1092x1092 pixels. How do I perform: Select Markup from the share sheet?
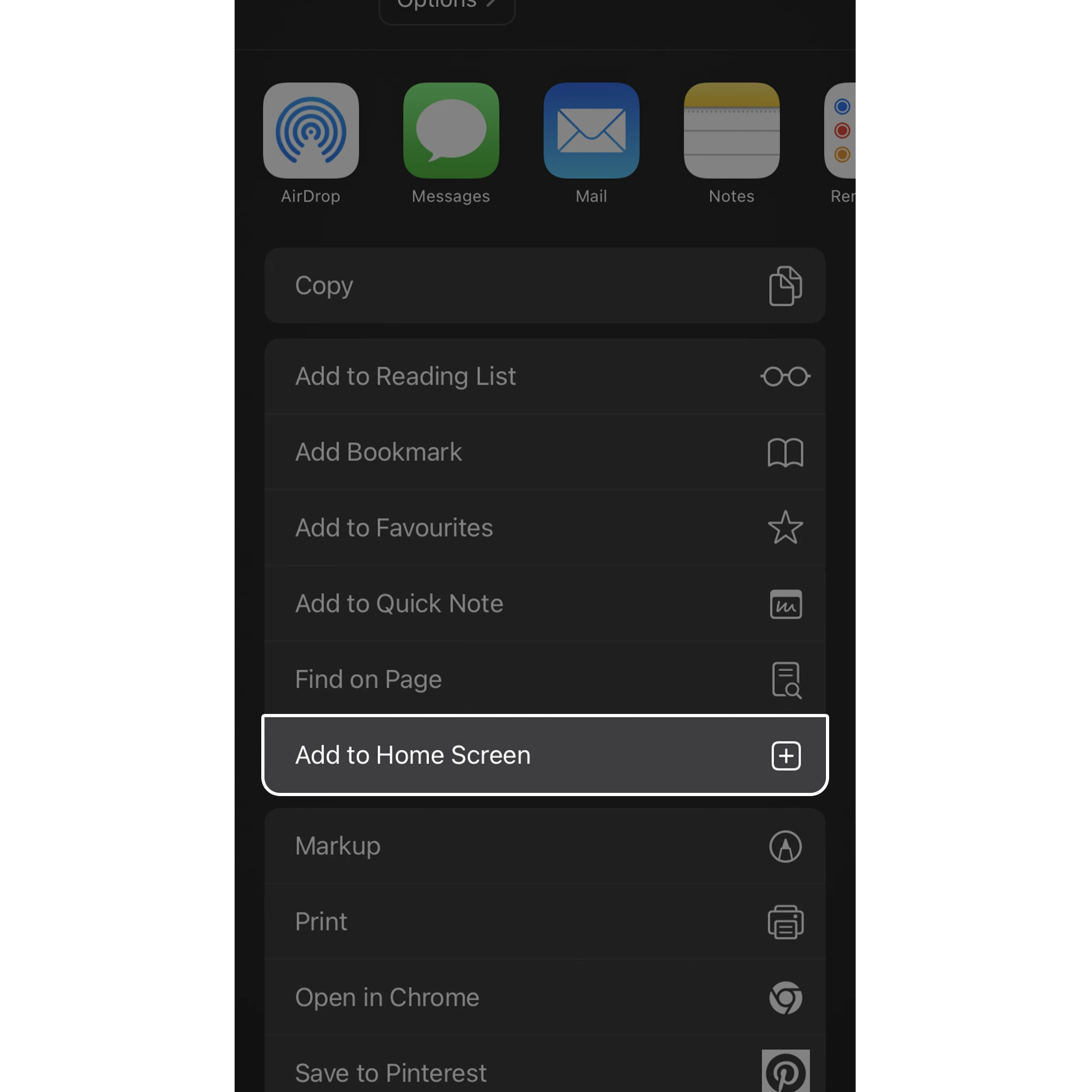tap(545, 845)
